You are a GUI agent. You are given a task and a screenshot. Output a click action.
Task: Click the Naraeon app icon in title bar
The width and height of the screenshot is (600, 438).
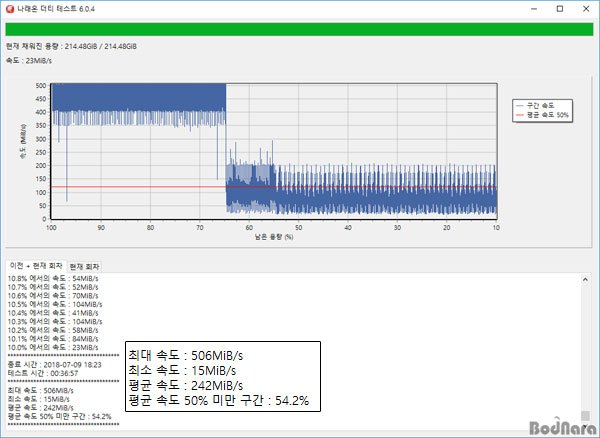[10, 9]
